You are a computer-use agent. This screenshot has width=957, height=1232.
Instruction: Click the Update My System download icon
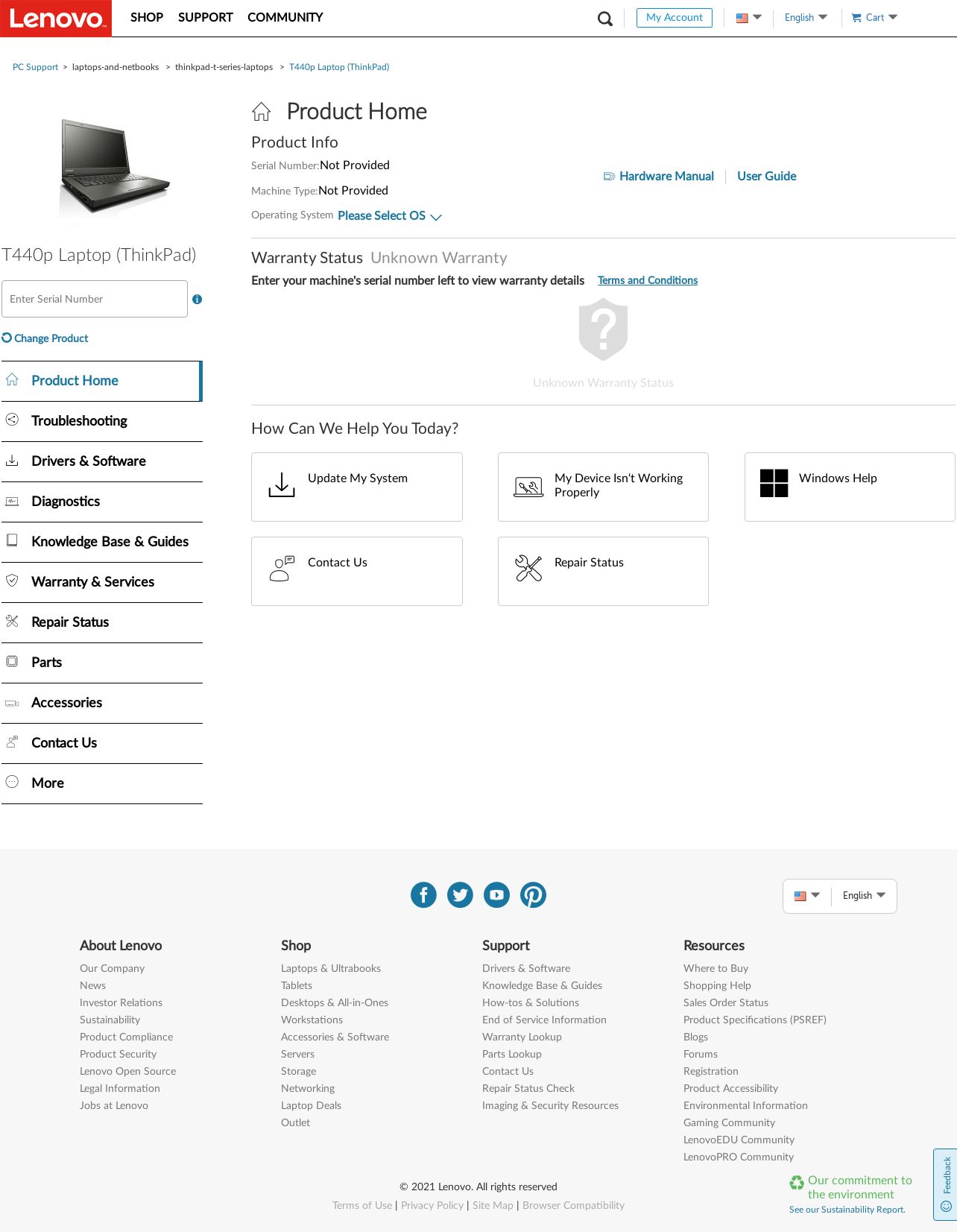pyautogui.click(x=282, y=484)
